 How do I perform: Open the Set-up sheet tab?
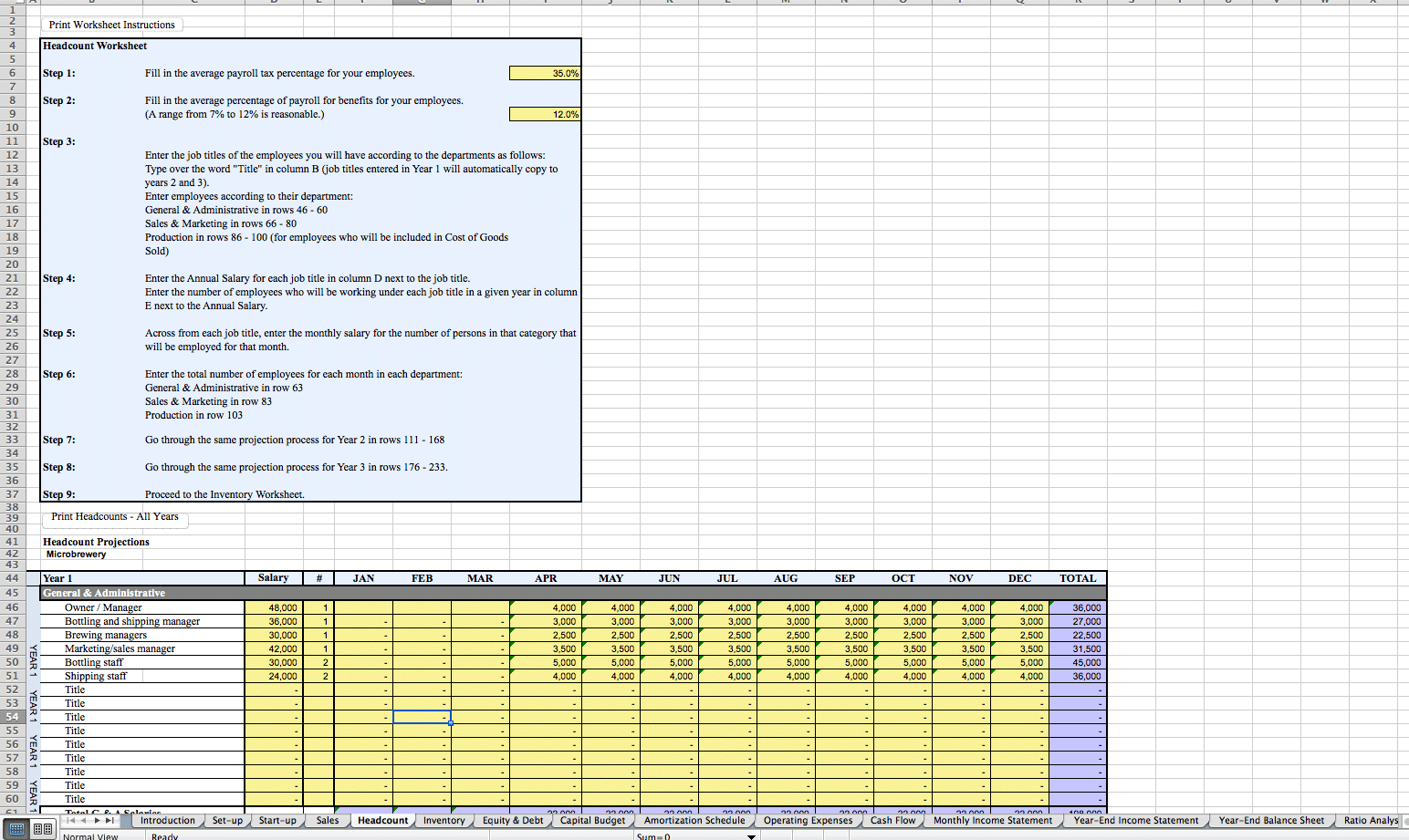coord(227,821)
